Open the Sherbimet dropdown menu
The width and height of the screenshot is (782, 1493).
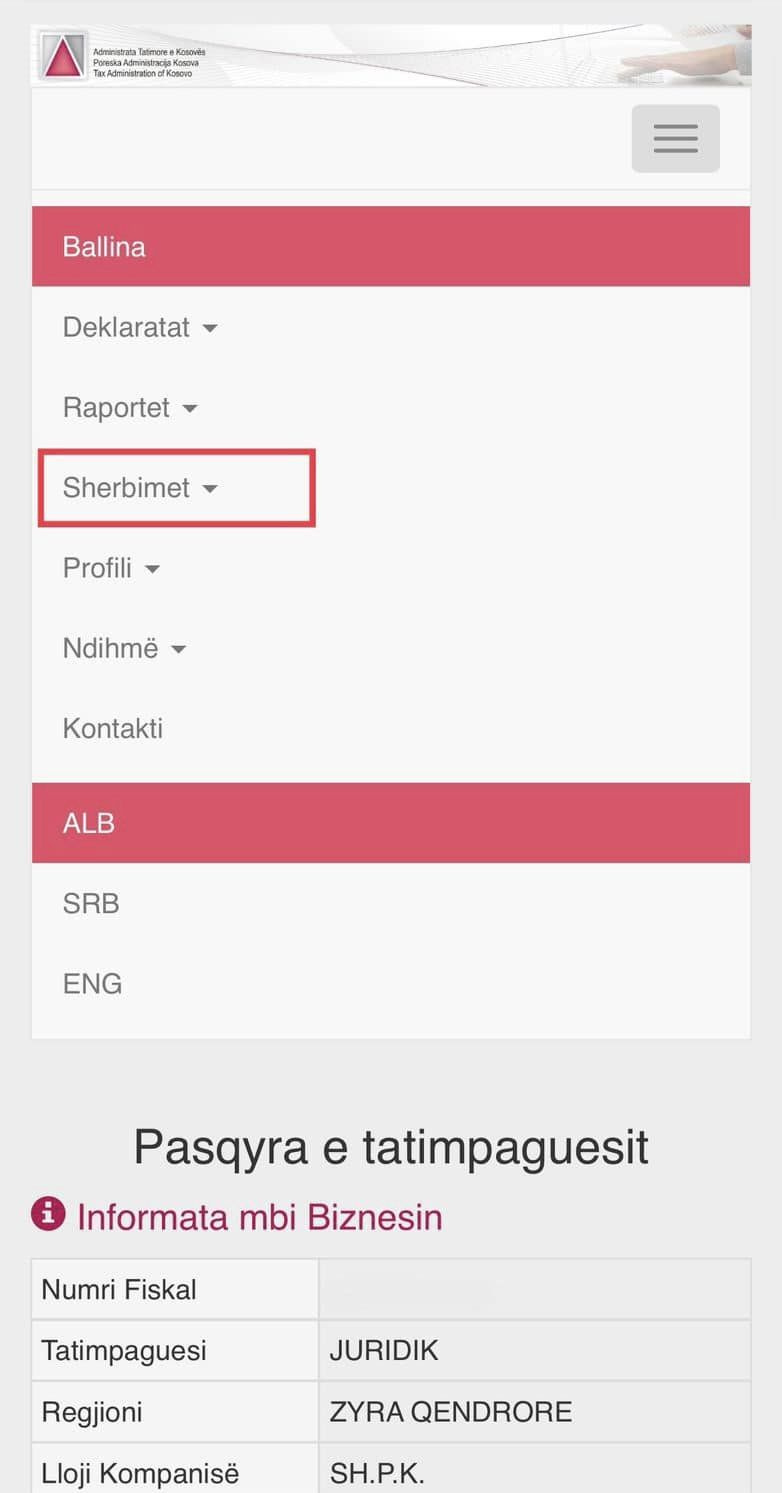[139, 488]
